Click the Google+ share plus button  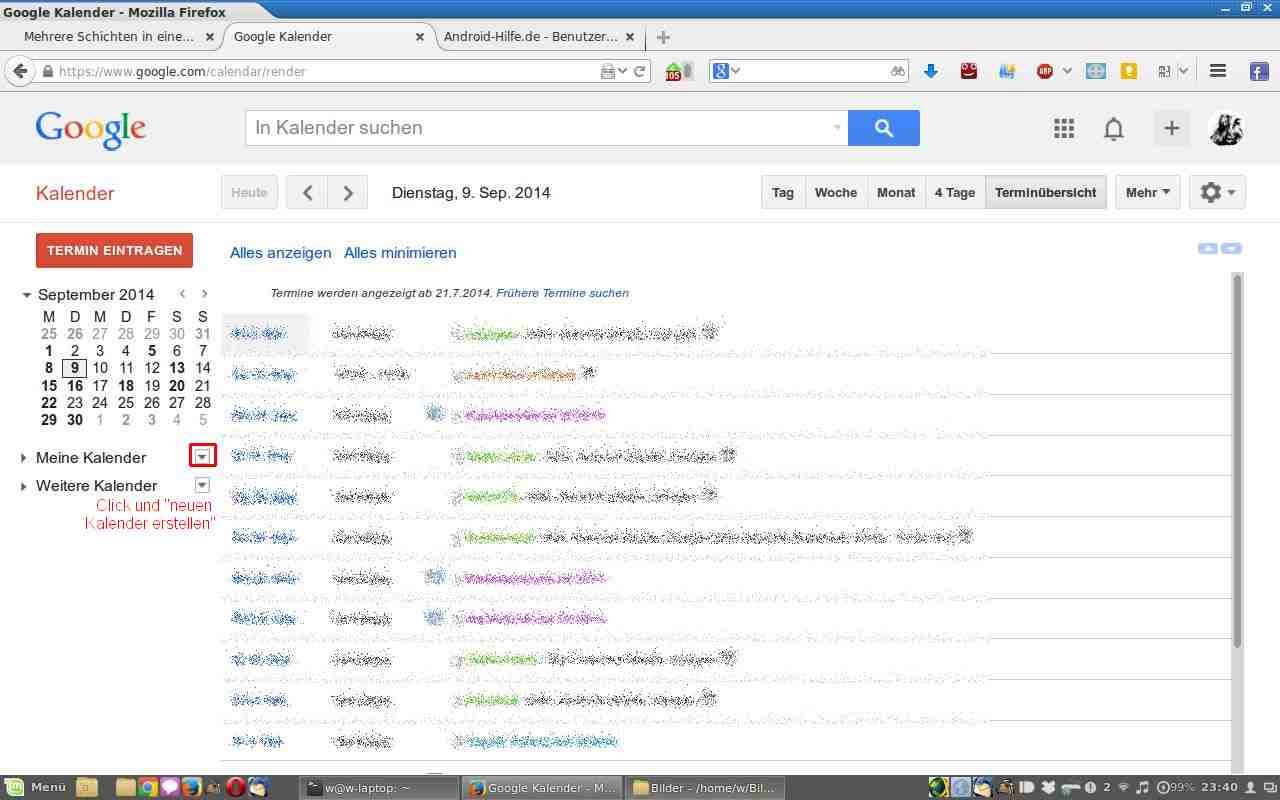1171,128
